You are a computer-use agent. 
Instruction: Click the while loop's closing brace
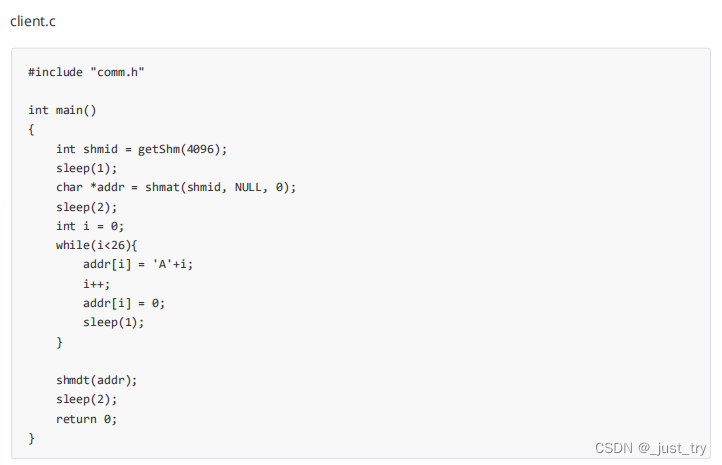pos(59,342)
